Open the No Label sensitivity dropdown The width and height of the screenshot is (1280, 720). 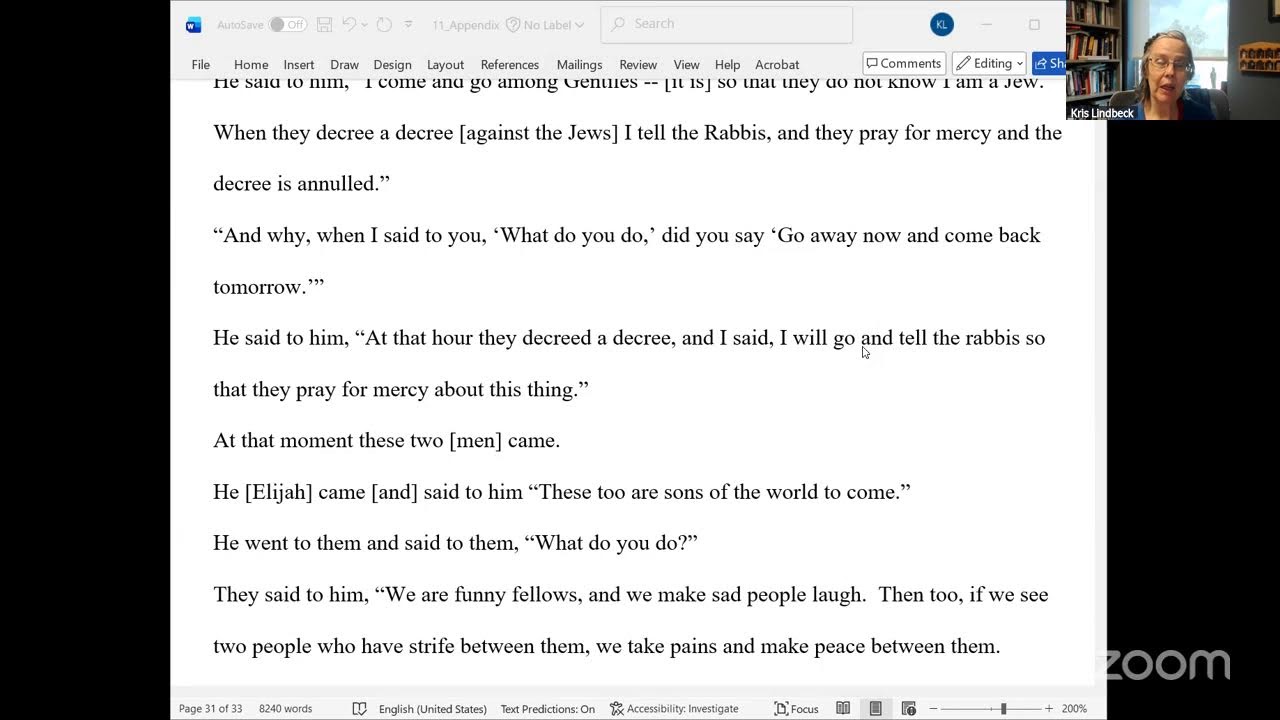pyautogui.click(x=545, y=25)
